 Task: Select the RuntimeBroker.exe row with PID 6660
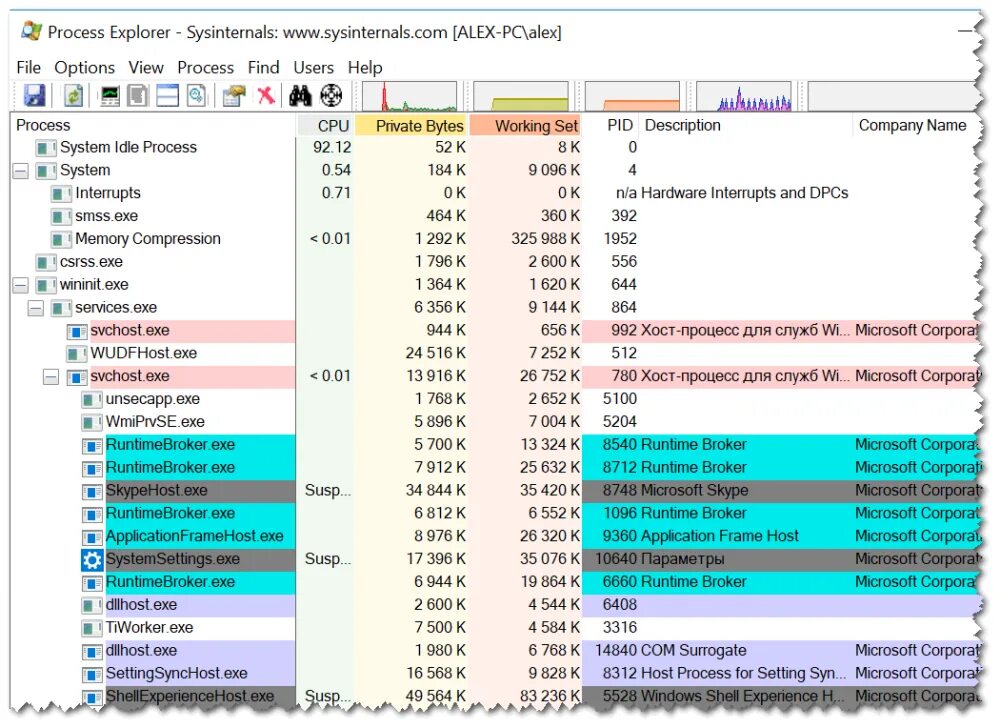click(495, 583)
